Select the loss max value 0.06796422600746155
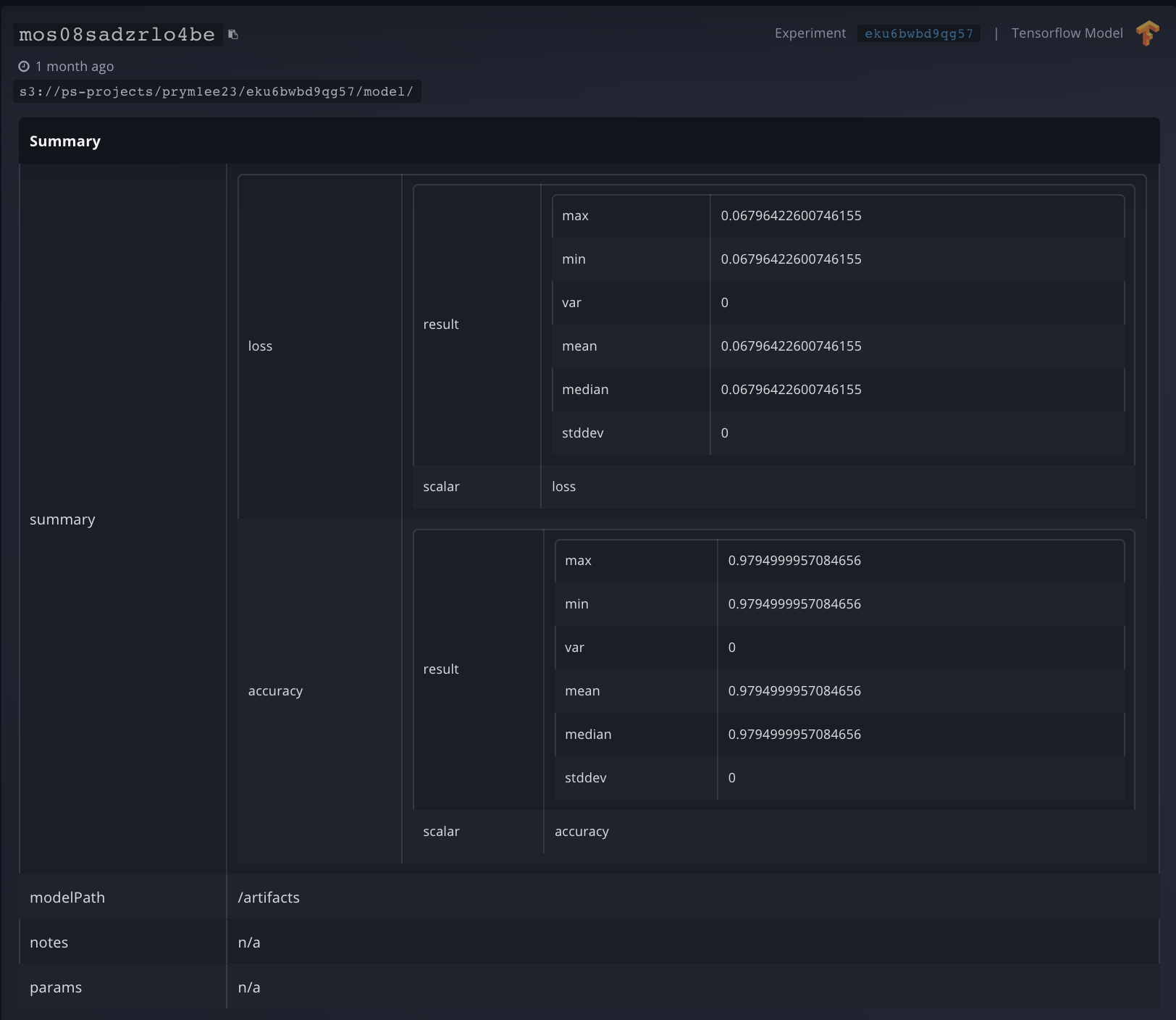 pyautogui.click(x=791, y=216)
